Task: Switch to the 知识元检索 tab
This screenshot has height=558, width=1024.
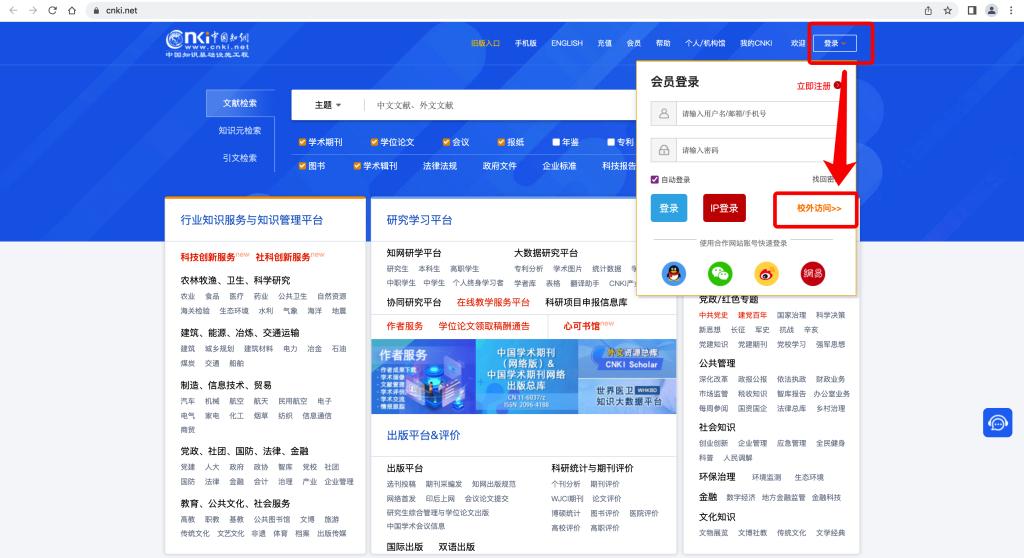Action: (x=240, y=131)
